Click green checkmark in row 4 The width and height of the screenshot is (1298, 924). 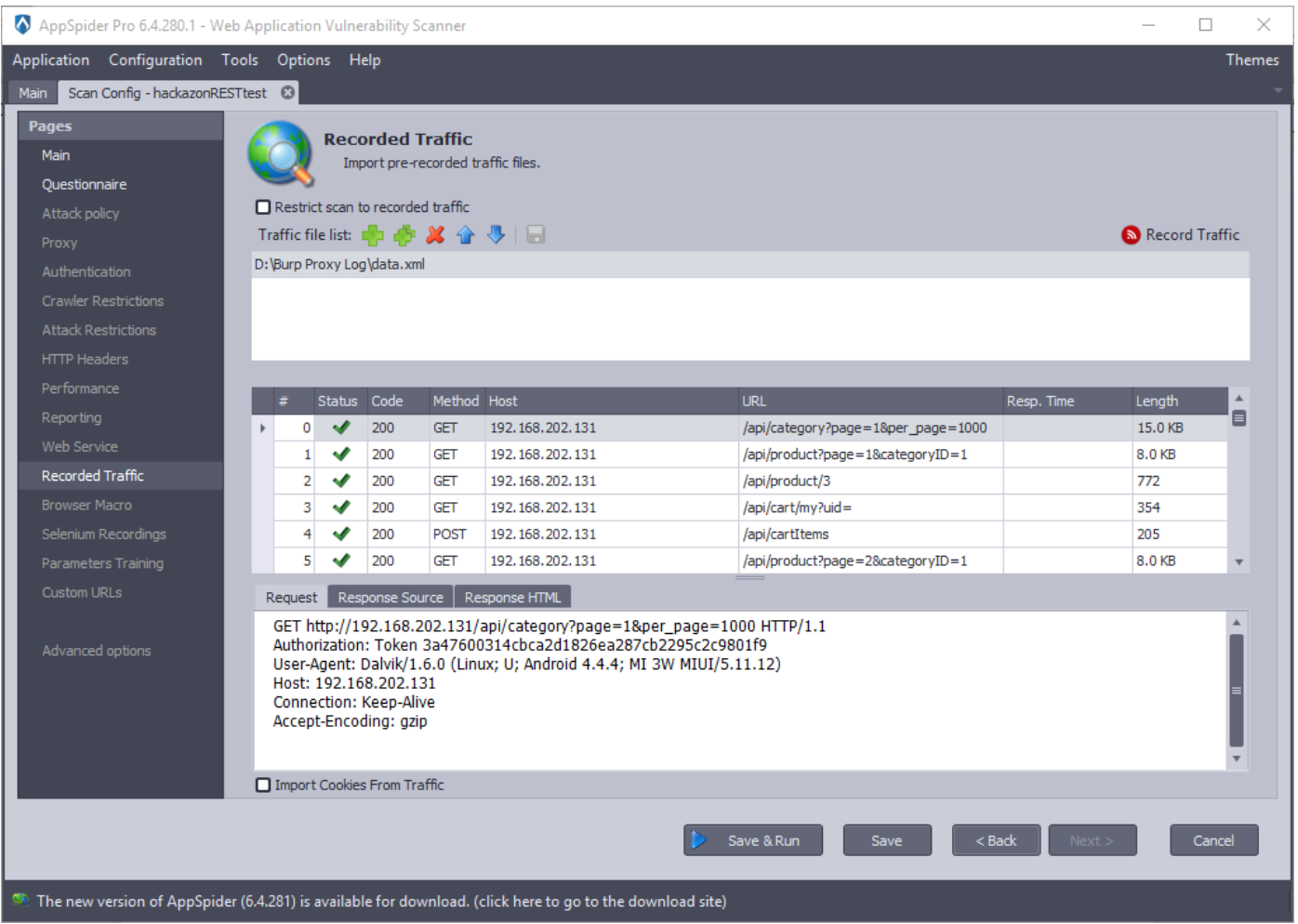click(x=341, y=534)
